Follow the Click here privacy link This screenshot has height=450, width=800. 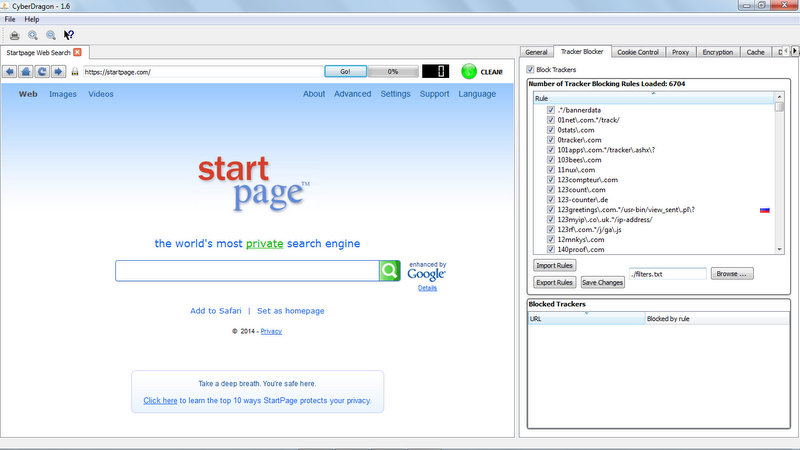[160, 401]
